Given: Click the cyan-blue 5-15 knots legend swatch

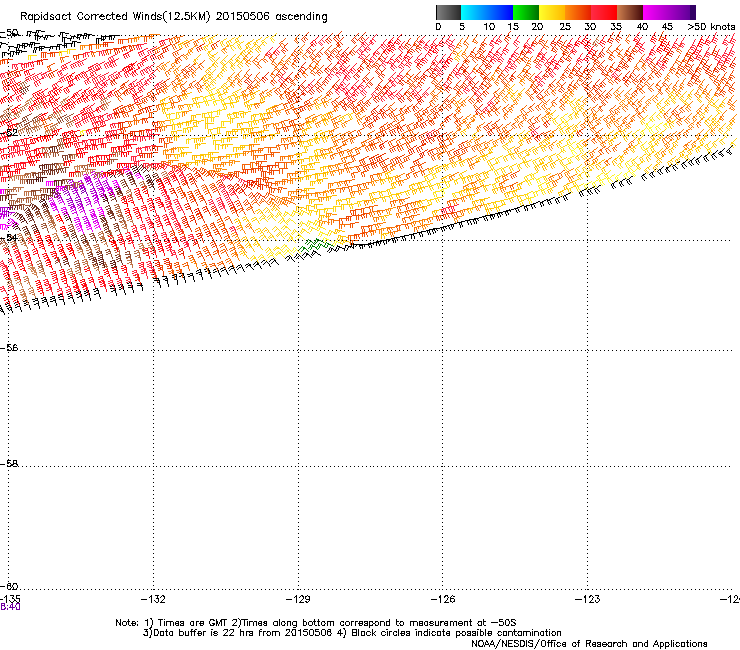Looking at the screenshot, I should coord(487,12).
